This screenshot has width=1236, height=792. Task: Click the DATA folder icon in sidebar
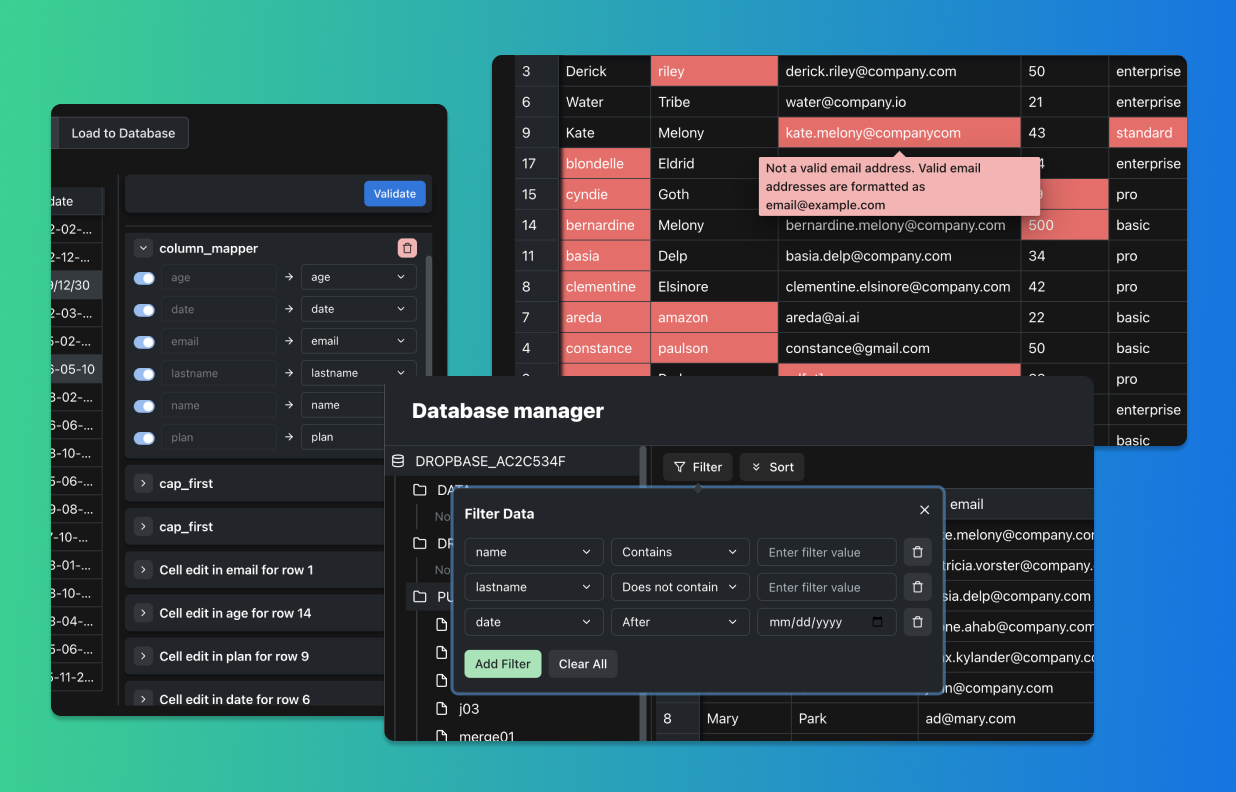click(x=421, y=489)
